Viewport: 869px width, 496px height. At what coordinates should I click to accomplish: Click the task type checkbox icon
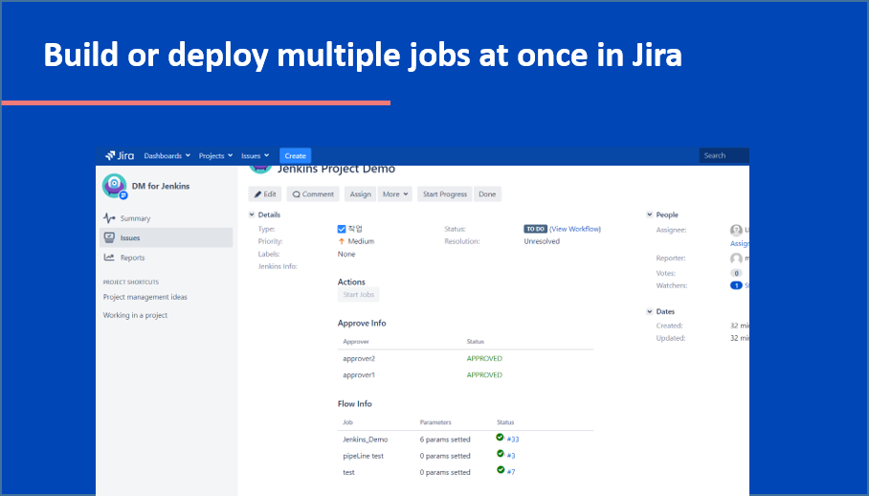point(342,229)
